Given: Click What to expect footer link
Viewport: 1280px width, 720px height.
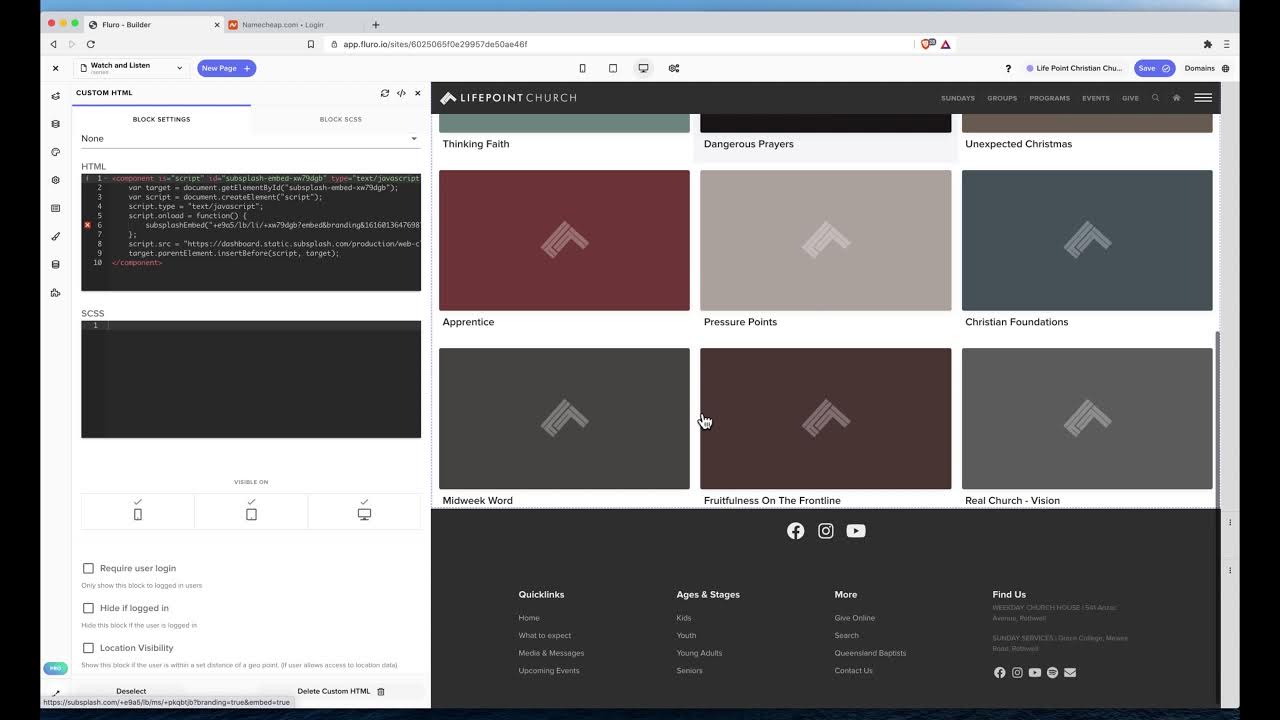Looking at the screenshot, I should [545, 636].
